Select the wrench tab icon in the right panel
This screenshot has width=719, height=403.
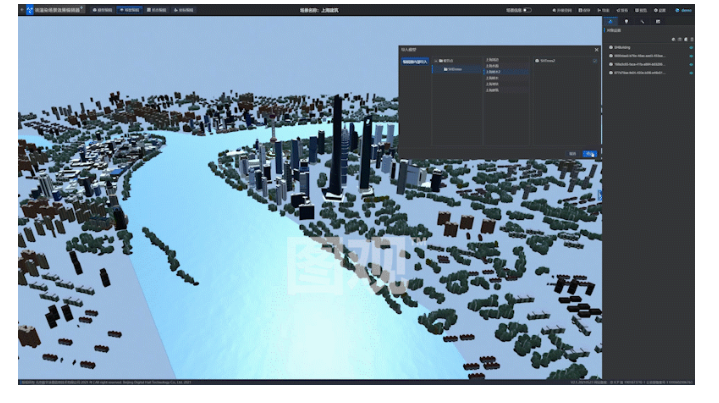[x=642, y=22]
